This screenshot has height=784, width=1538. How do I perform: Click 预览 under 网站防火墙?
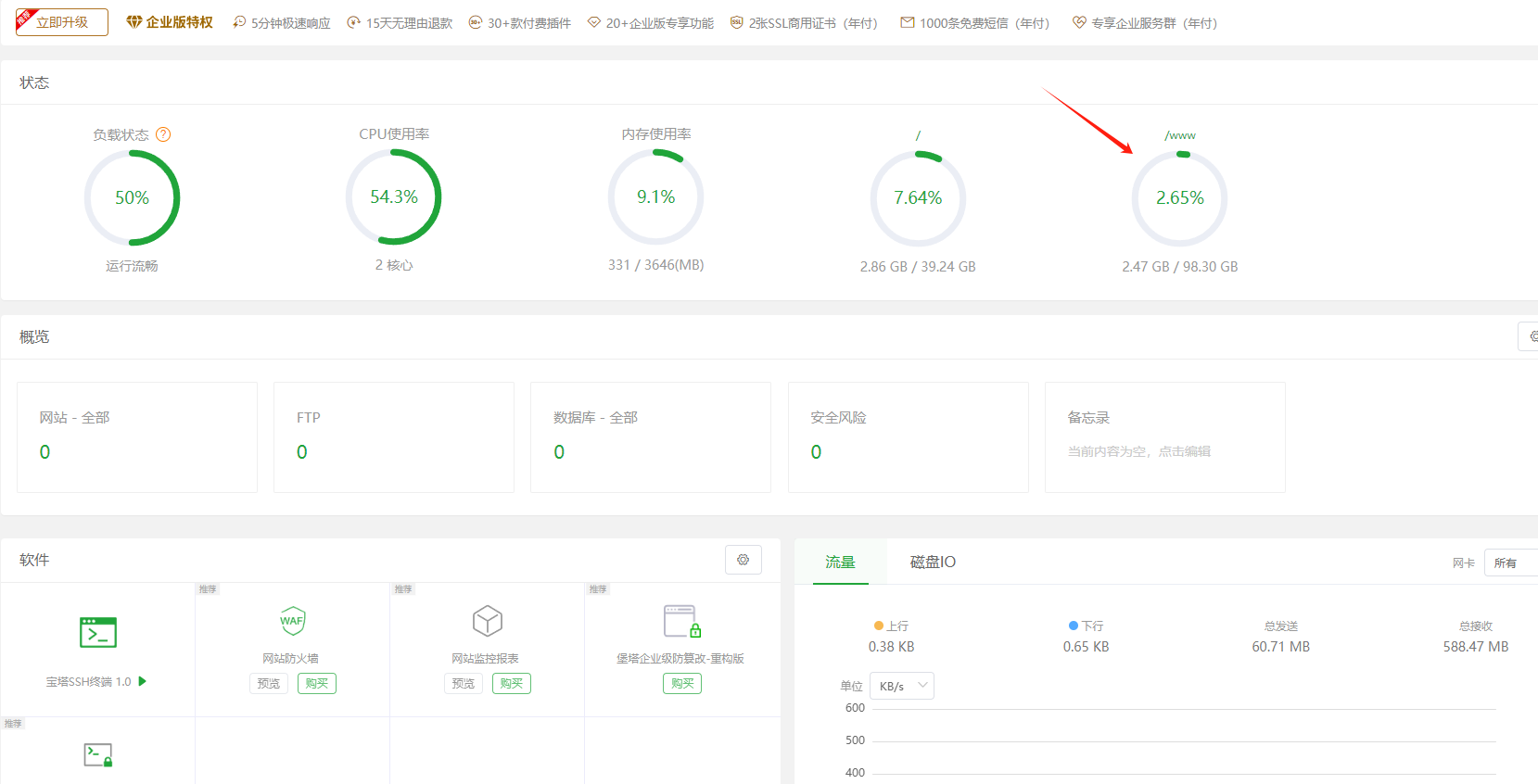(x=269, y=684)
